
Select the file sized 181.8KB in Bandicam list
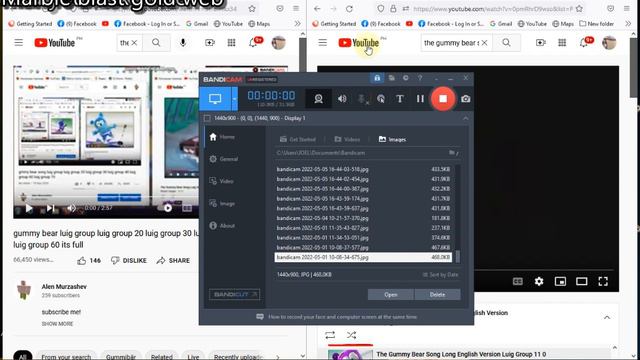pos(363,218)
